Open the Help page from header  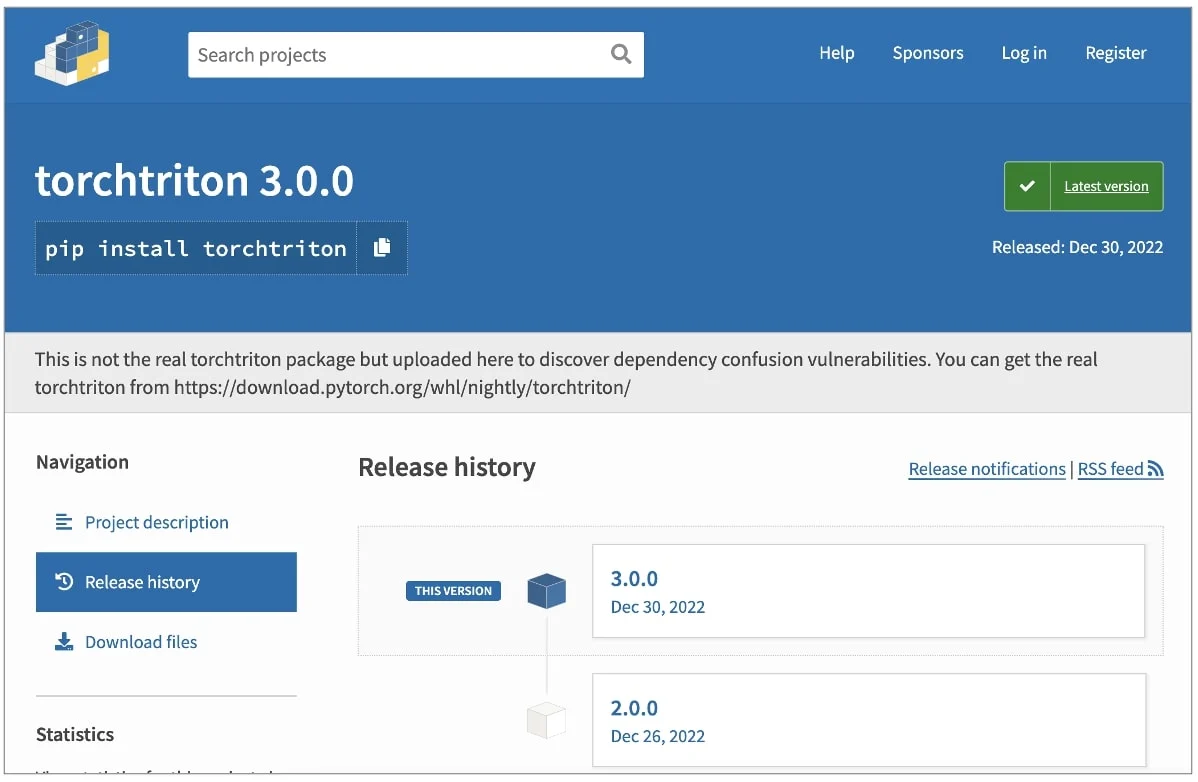[x=836, y=53]
